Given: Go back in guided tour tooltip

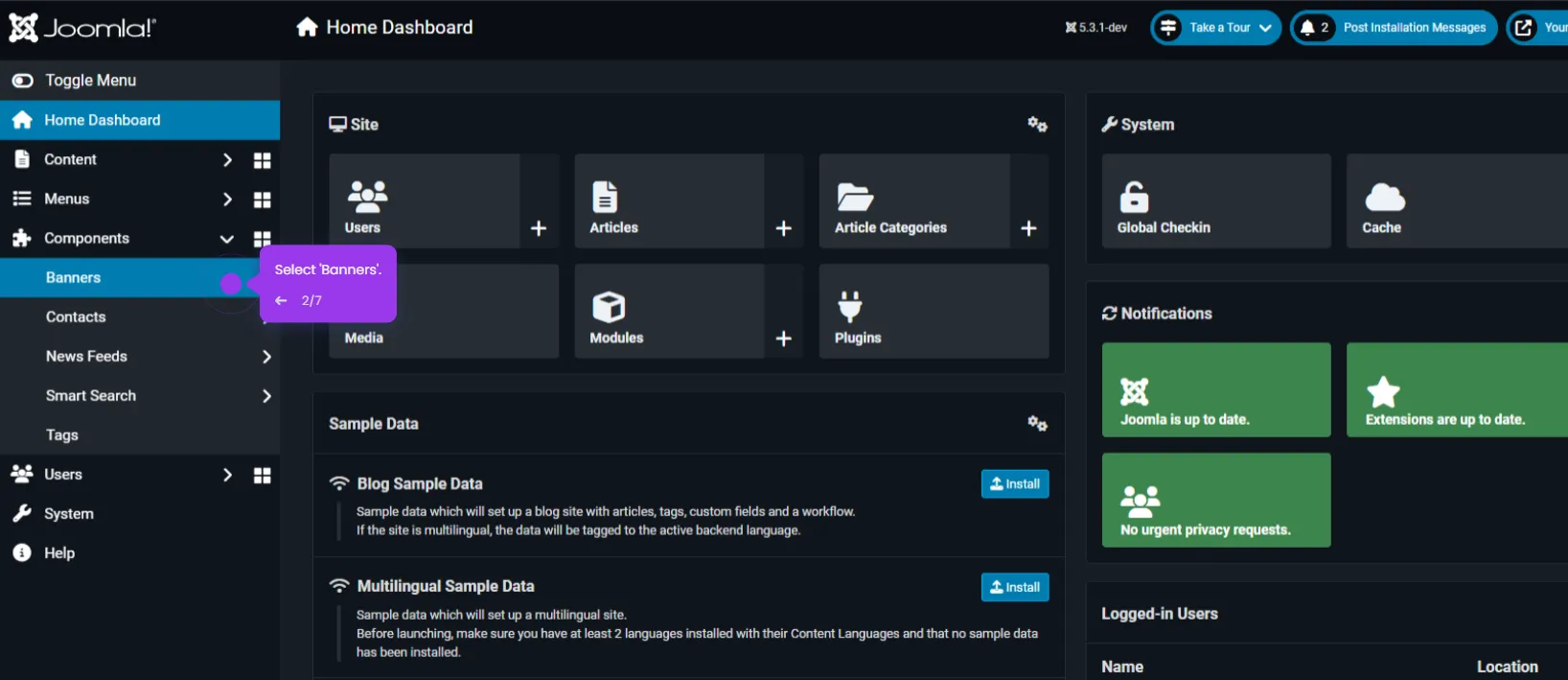Looking at the screenshot, I should [281, 301].
